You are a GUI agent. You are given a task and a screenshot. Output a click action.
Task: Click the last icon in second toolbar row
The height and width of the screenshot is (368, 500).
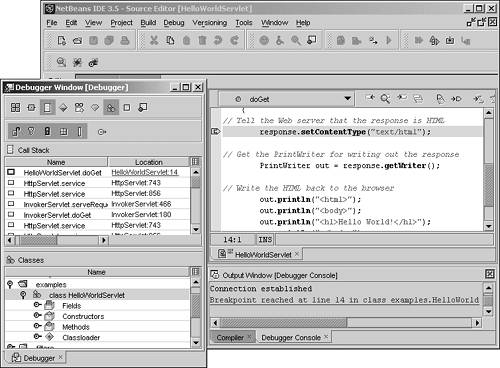pyautogui.click(x=93, y=62)
